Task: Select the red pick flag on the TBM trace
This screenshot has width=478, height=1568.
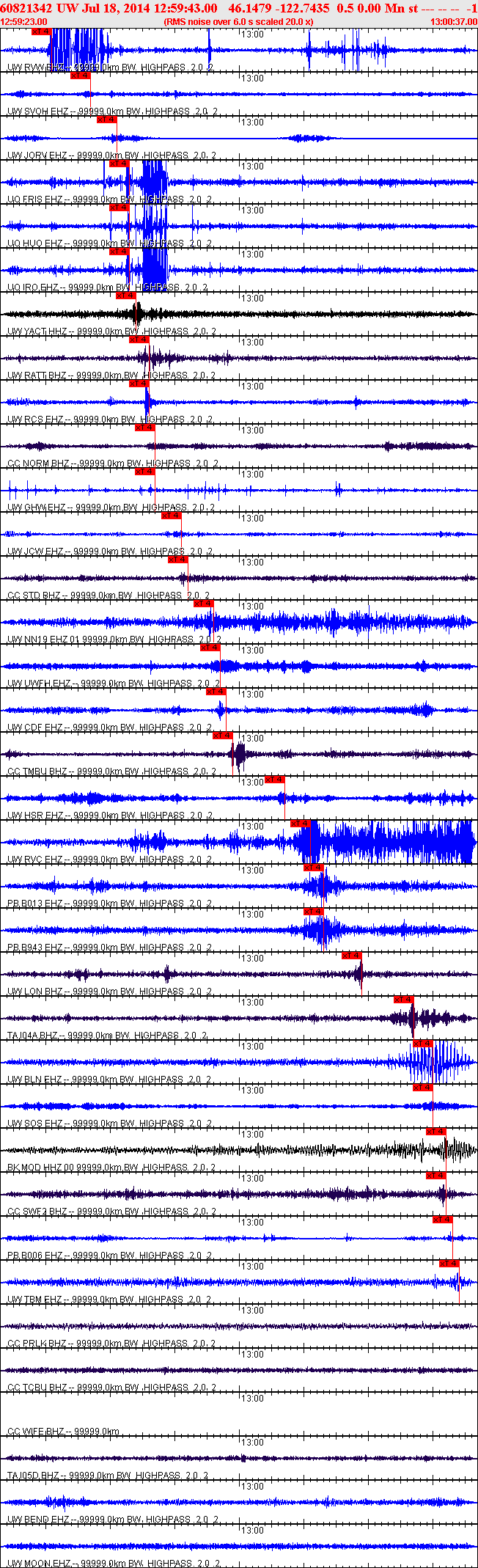Action: click(x=449, y=1264)
